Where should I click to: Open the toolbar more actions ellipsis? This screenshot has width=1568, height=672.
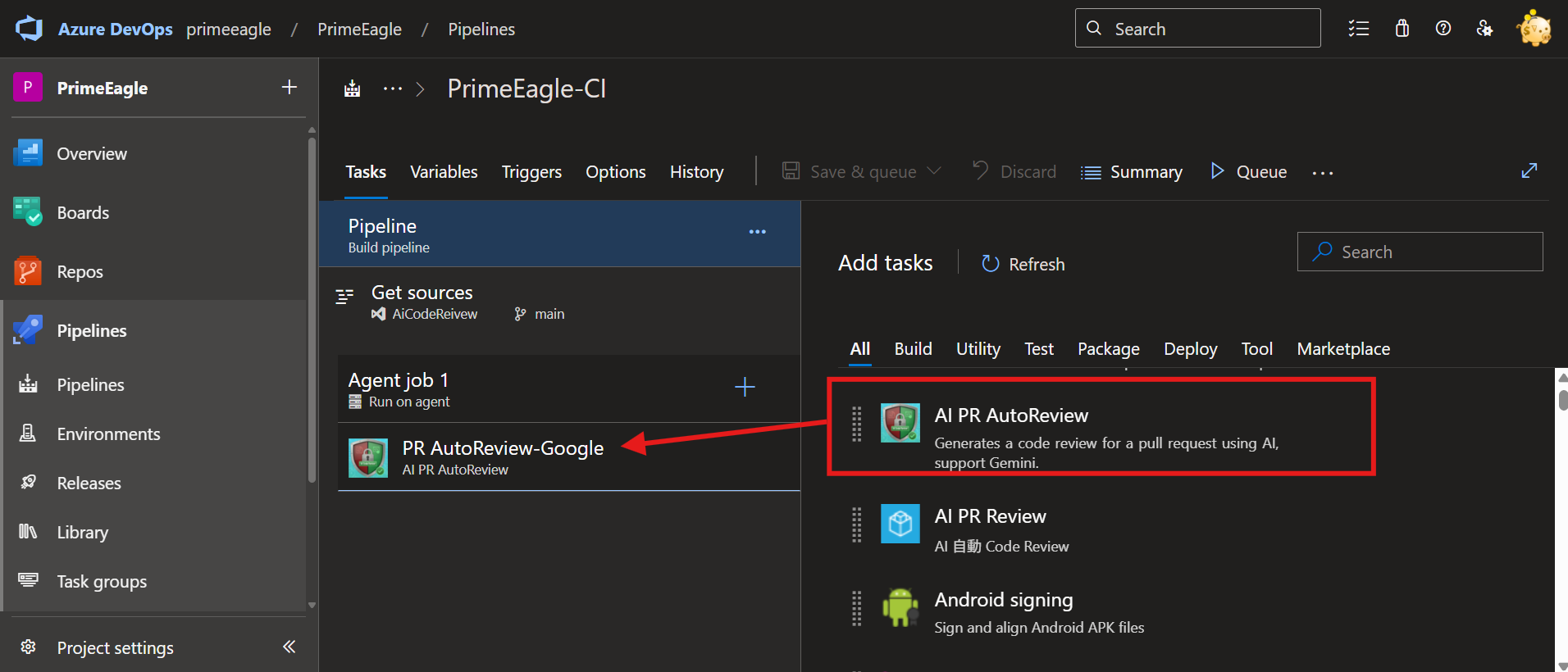click(x=1323, y=173)
